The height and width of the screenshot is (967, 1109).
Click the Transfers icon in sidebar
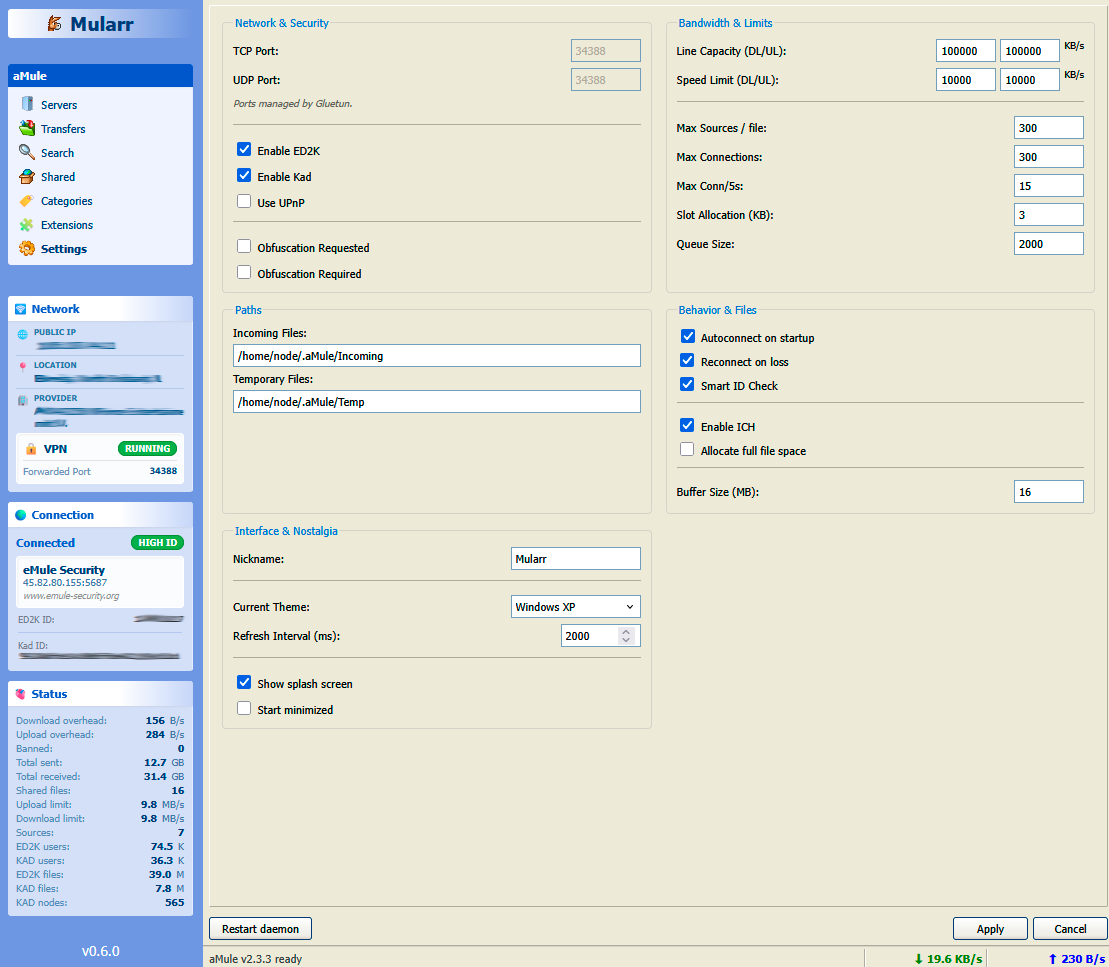[27, 128]
